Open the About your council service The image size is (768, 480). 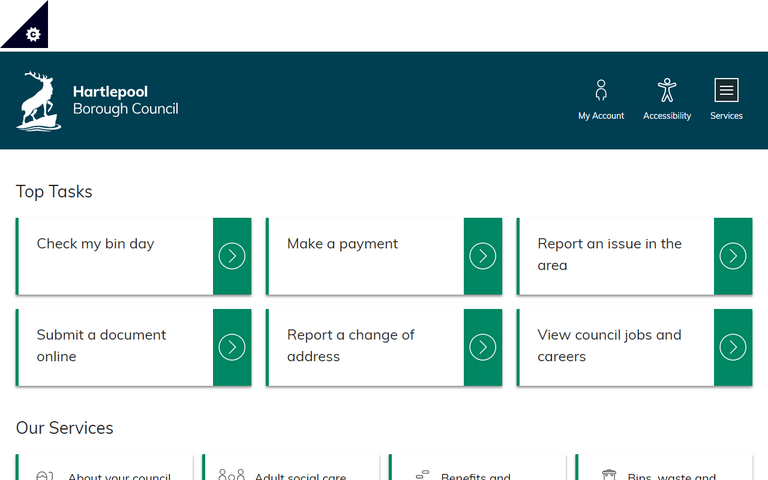[x=118, y=476]
